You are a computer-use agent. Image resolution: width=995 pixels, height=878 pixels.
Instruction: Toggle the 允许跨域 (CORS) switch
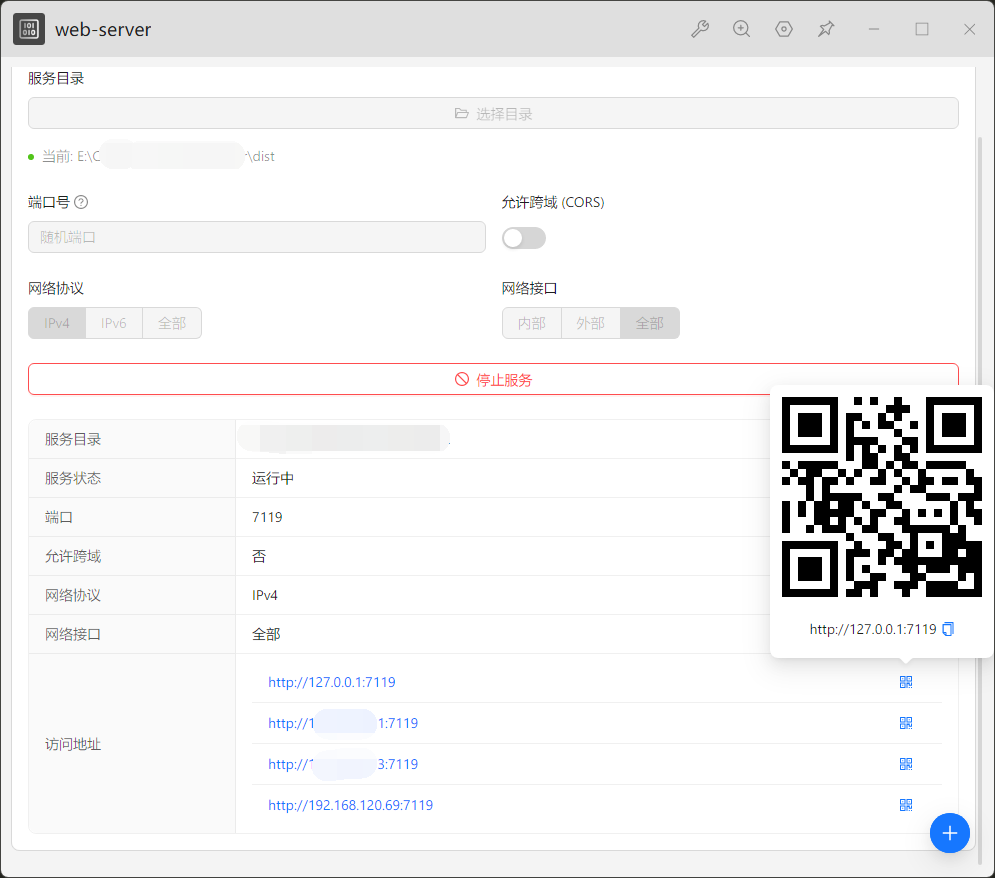pyautogui.click(x=524, y=238)
